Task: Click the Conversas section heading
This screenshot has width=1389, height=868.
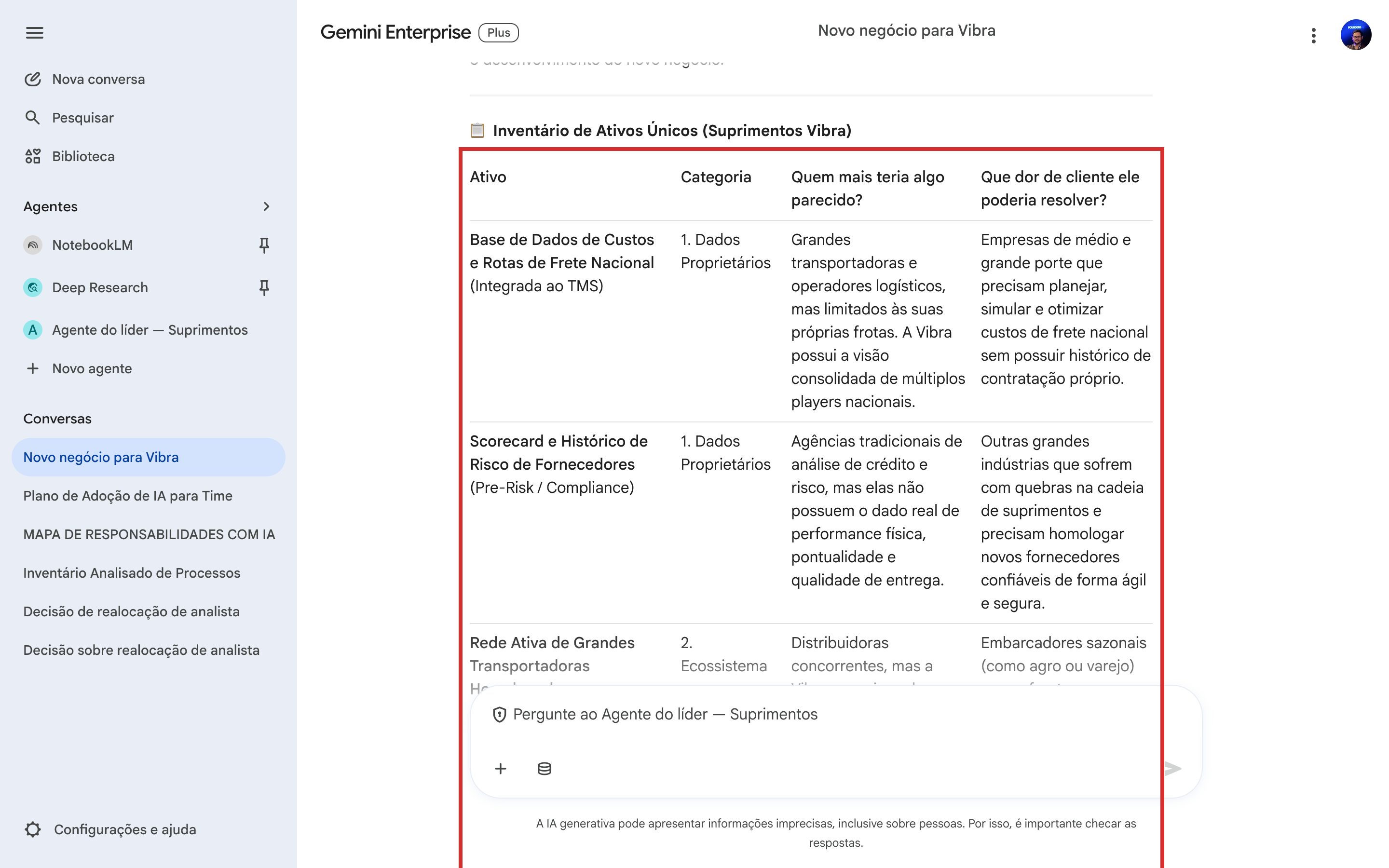Action: [x=57, y=419]
